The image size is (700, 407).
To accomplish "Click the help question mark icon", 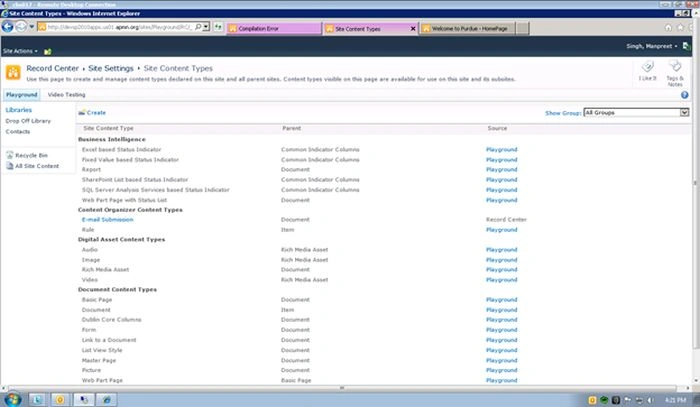I will [684, 95].
